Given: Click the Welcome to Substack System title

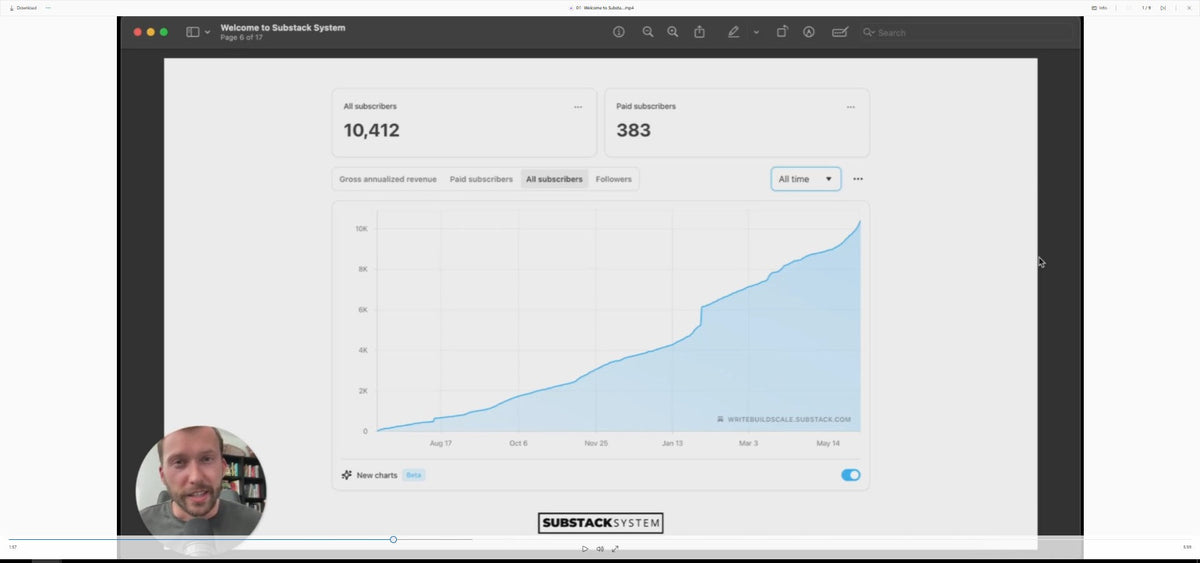Looking at the screenshot, I should click(x=283, y=27).
